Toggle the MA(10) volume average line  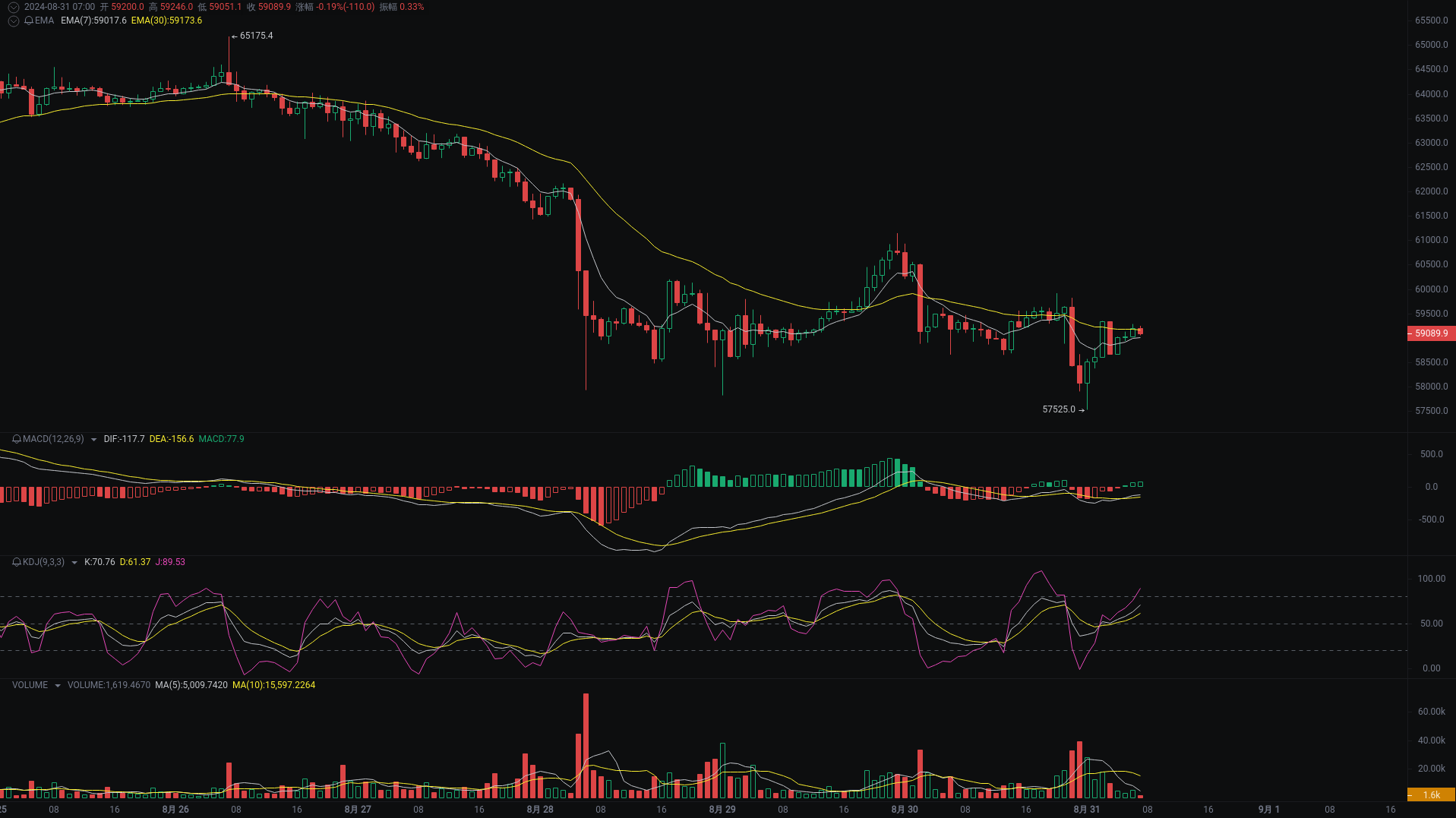pyautogui.click(x=274, y=685)
